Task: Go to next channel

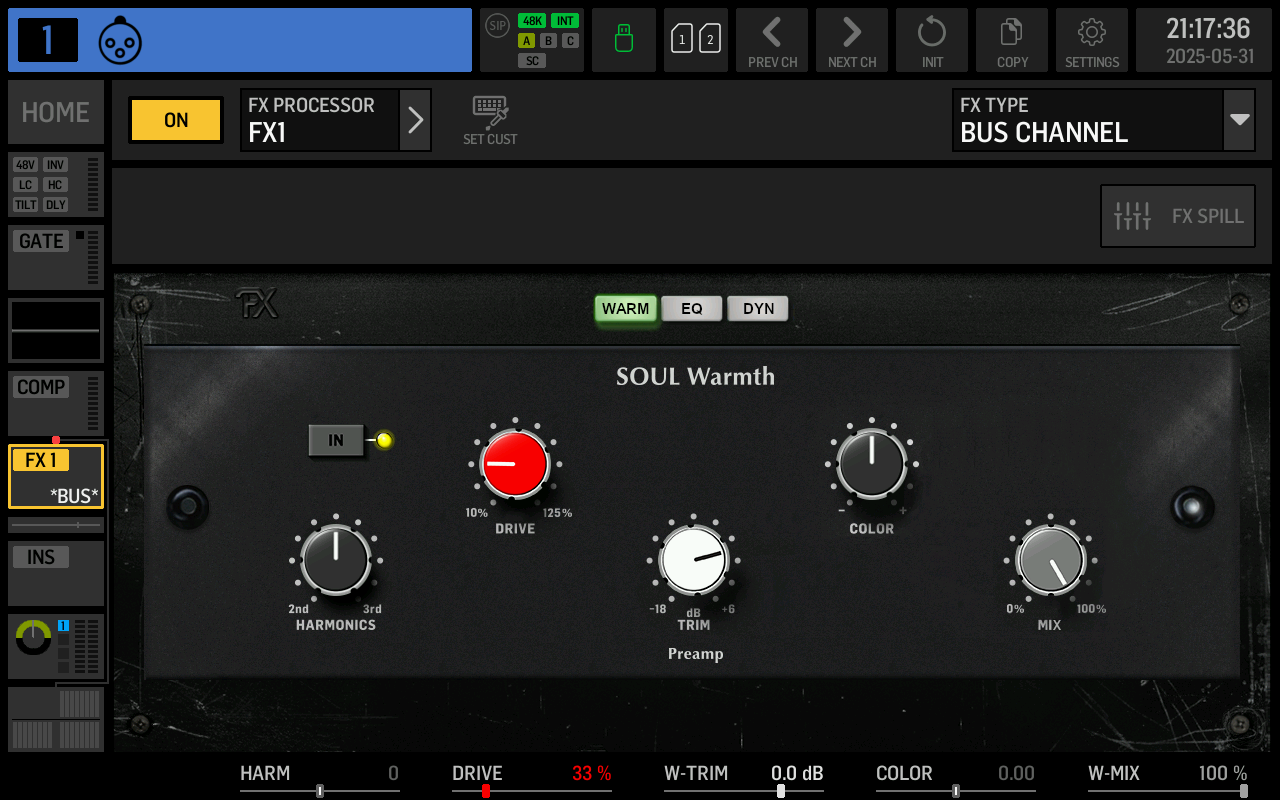Action: pos(852,40)
